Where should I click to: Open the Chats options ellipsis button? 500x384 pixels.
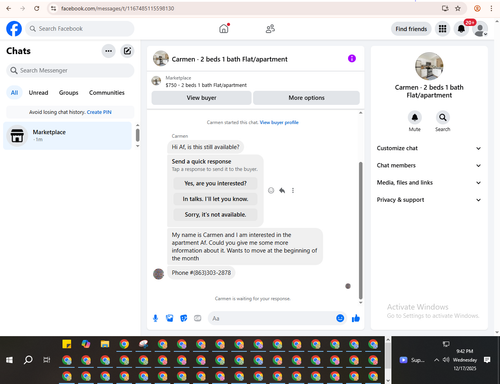[108, 51]
